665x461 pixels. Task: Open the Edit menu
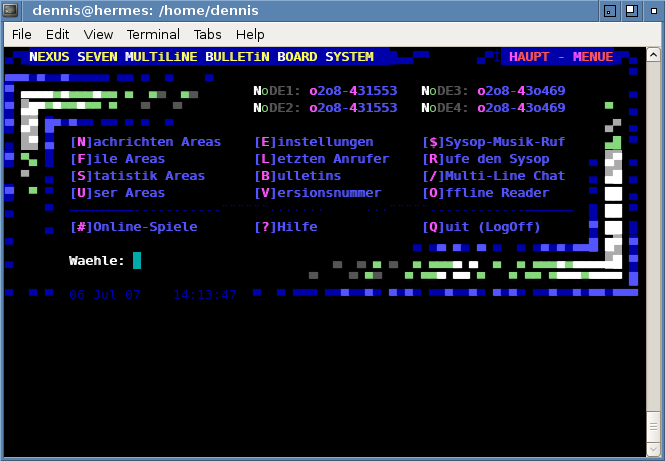(57, 34)
